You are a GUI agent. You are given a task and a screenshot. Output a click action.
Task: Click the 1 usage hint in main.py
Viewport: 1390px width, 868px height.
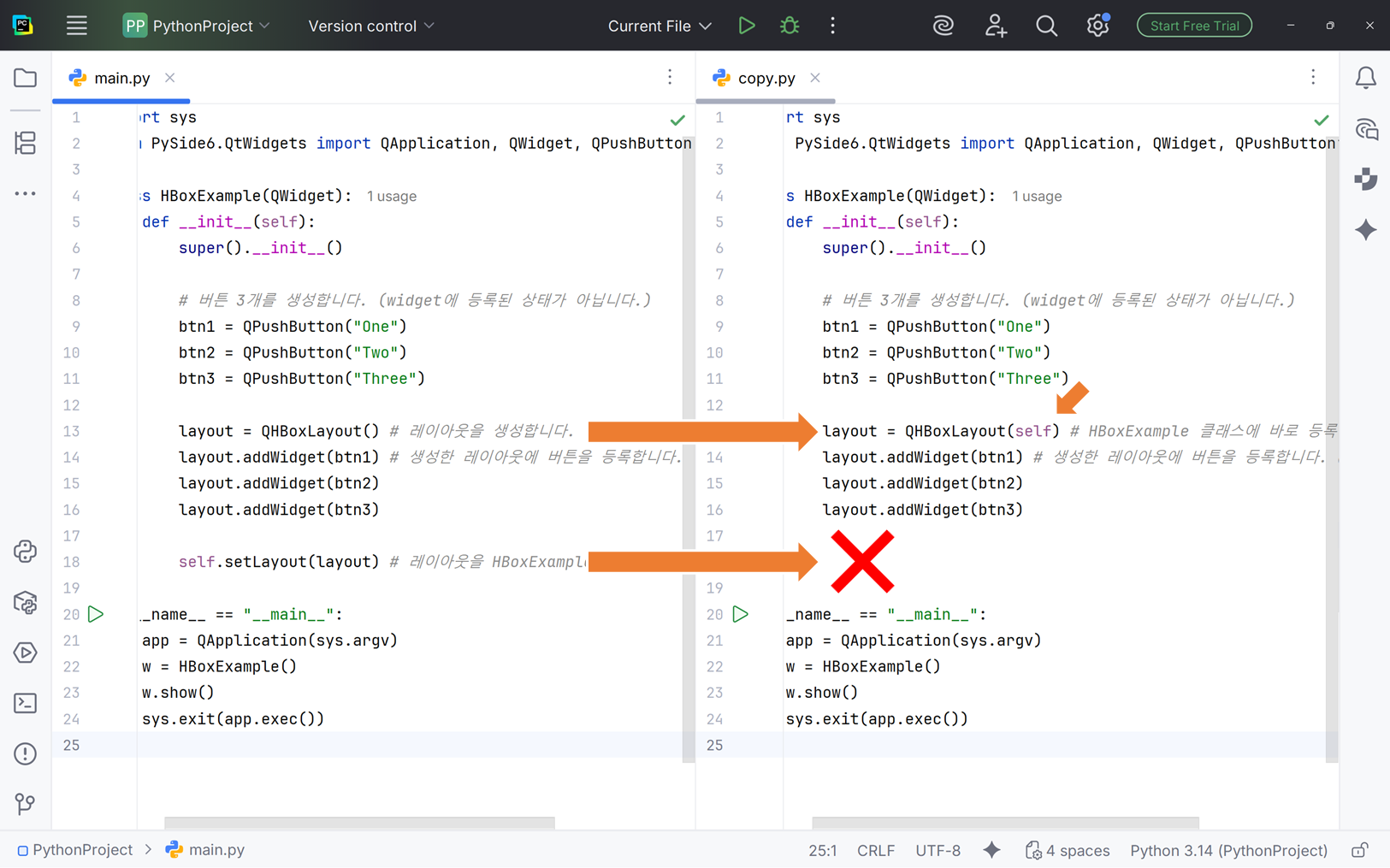pyautogui.click(x=392, y=196)
